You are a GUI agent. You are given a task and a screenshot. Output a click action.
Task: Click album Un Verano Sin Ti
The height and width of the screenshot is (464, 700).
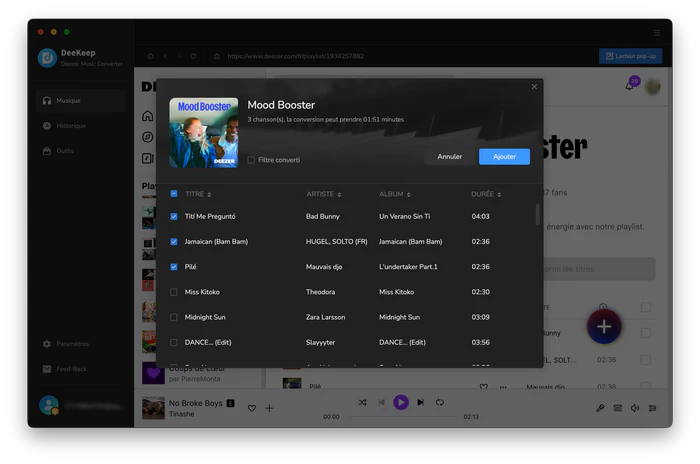[404, 217]
